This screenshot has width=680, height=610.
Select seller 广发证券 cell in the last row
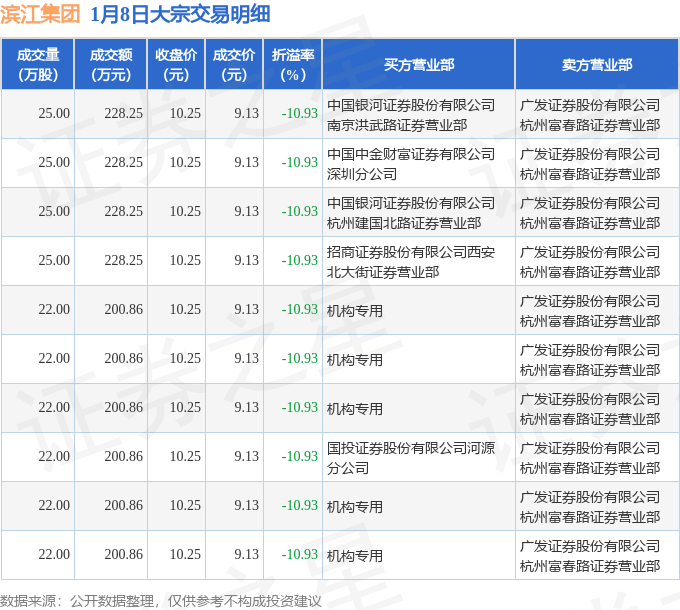[590, 555]
